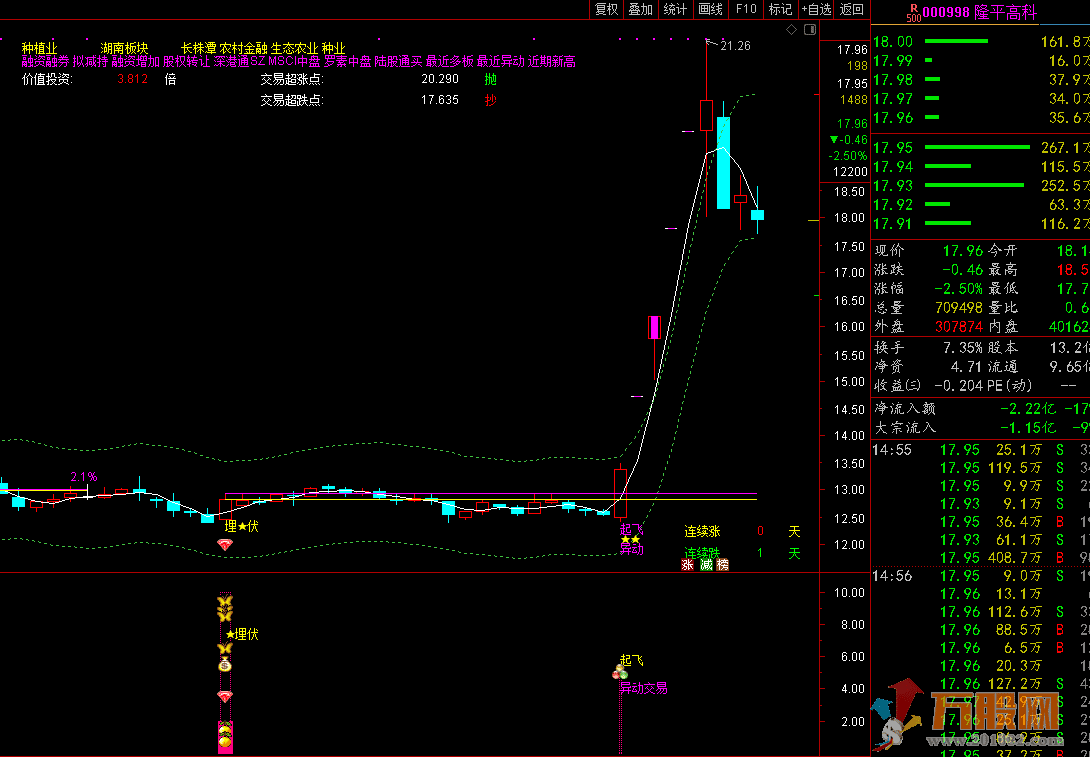Image resolution: width=1090 pixels, height=757 pixels.
Task: Click the 换手 7.35% value
Action: (963, 347)
